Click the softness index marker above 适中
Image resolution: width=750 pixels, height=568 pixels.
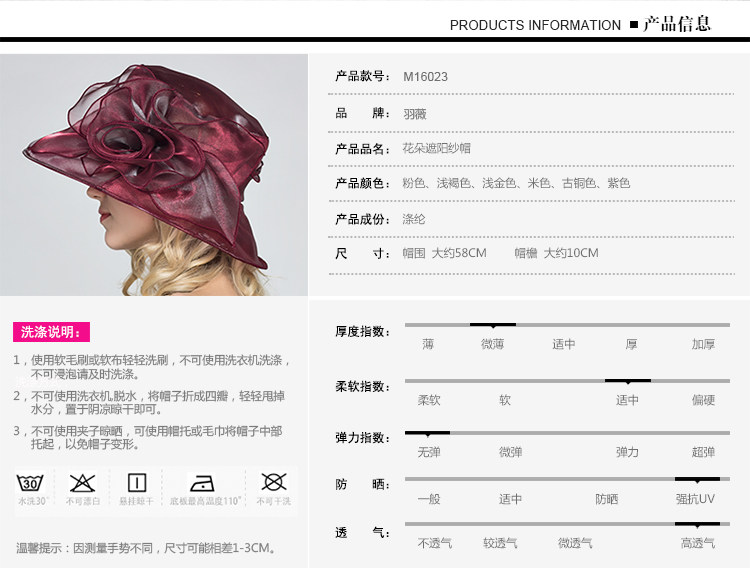(x=628, y=381)
